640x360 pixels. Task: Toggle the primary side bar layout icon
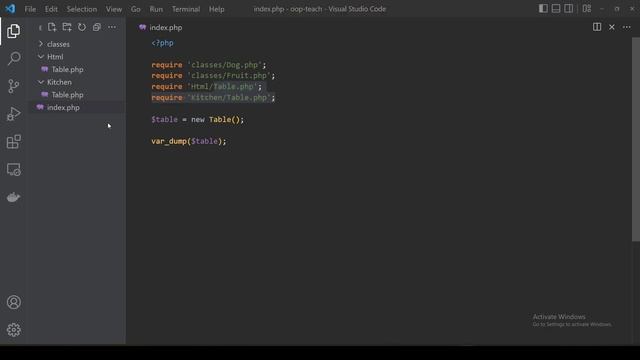(x=543, y=9)
